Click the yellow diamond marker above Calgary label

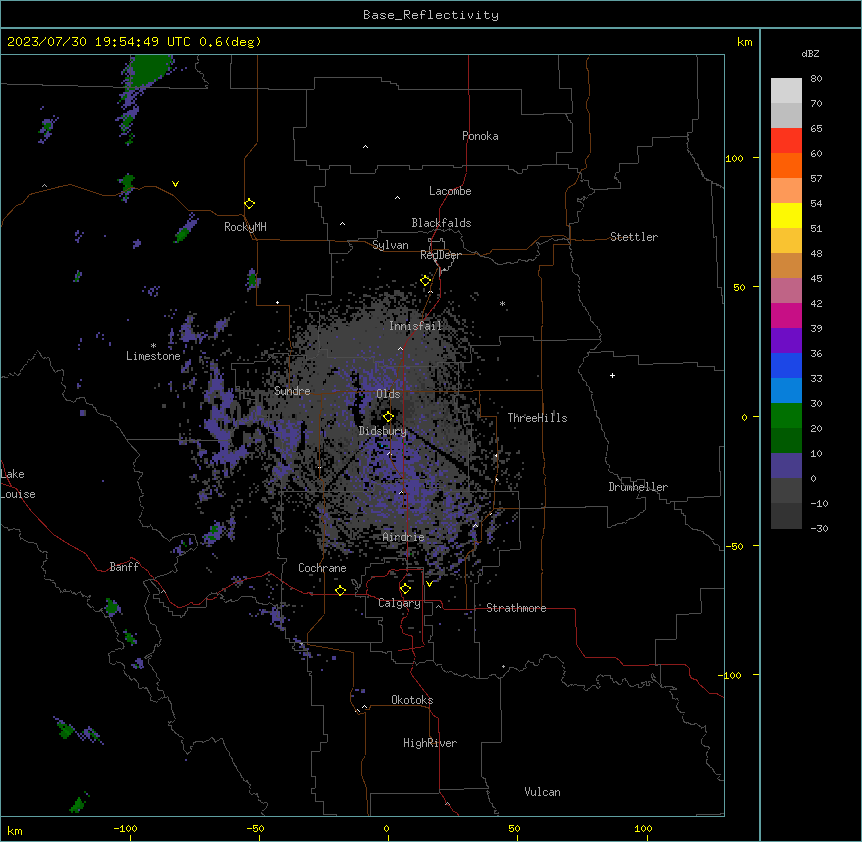[405, 589]
